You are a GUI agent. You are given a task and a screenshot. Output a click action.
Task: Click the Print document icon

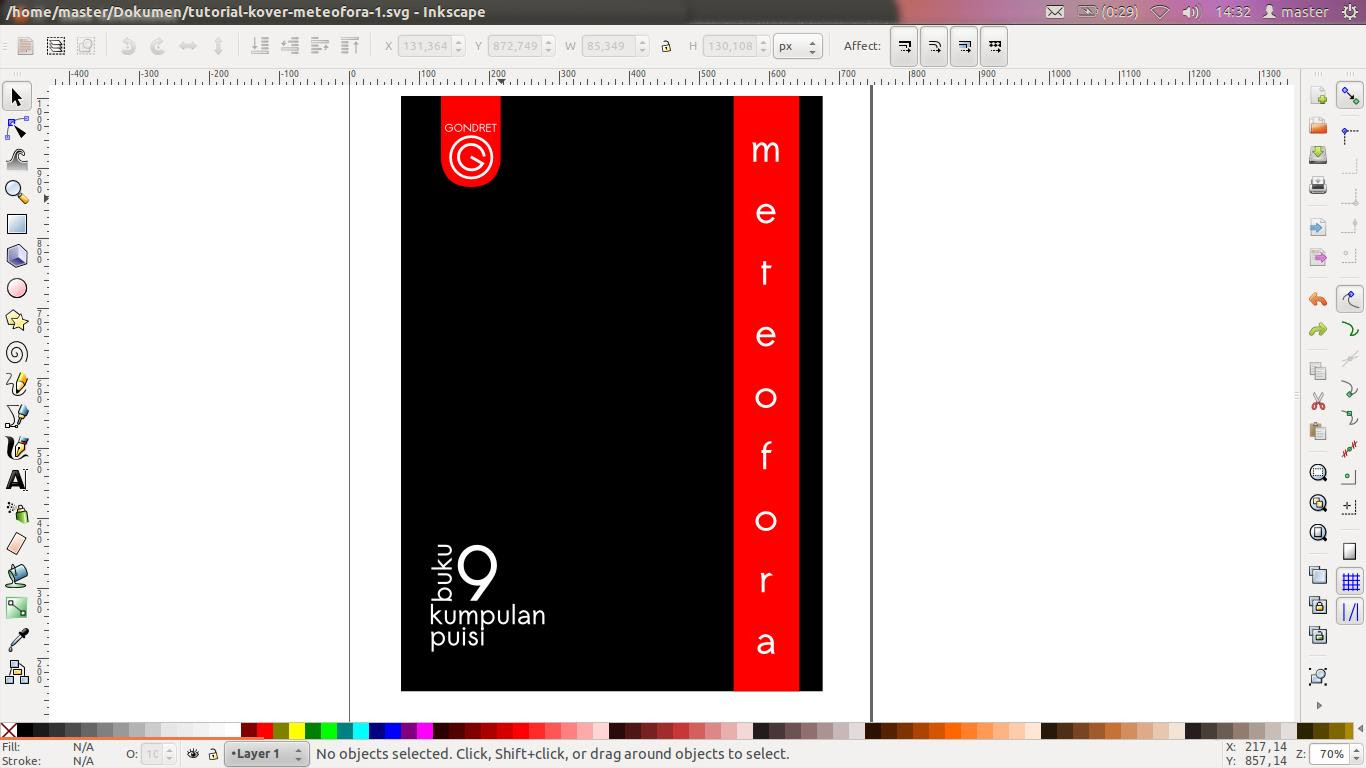(1318, 185)
